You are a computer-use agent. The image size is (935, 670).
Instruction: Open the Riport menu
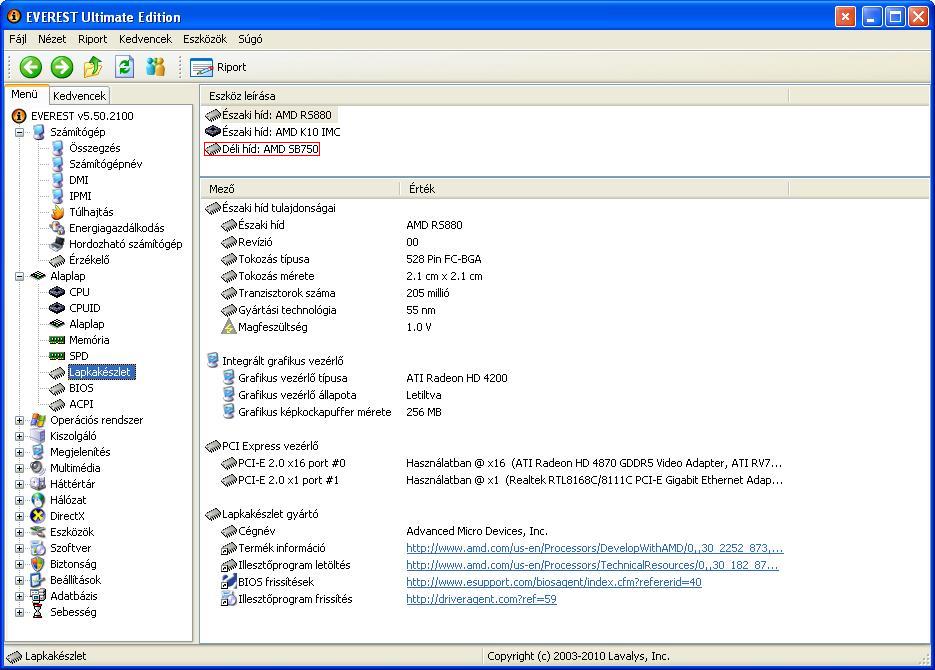(x=92, y=39)
